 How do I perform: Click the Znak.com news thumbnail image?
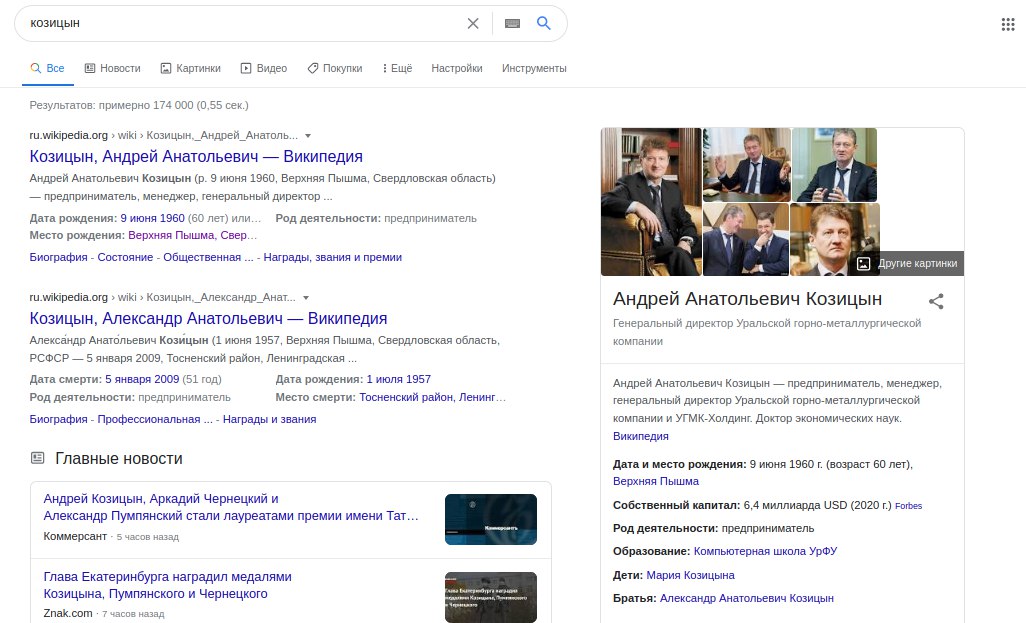tap(491, 597)
